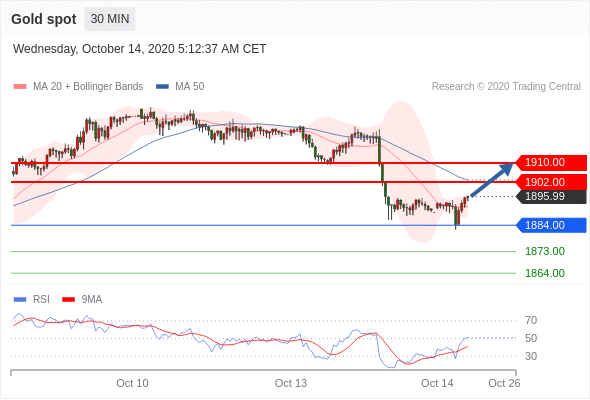Click the RSI 70 level label
This screenshot has height=400, width=590.
(531, 321)
